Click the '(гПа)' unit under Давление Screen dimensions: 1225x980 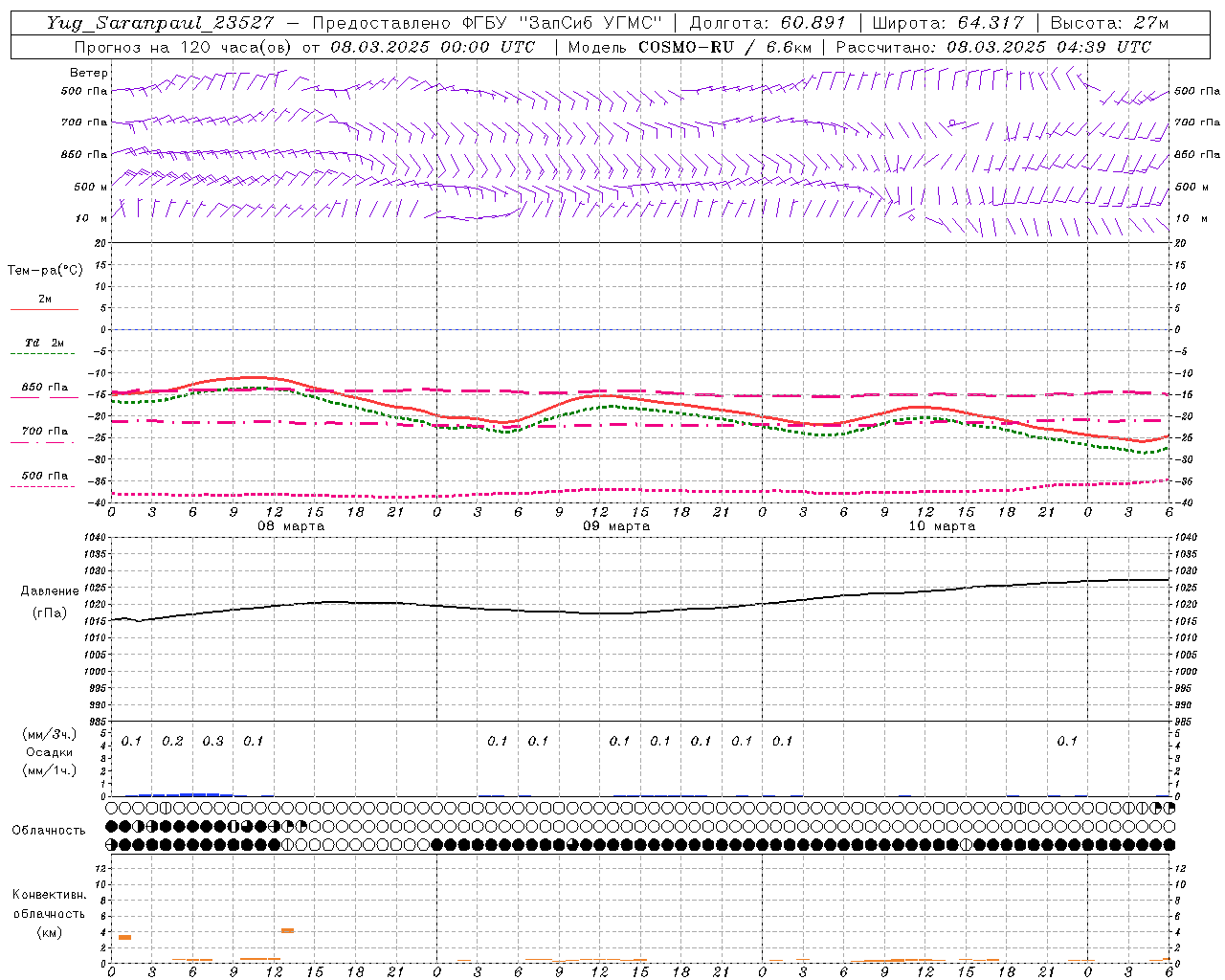coord(50,613)
